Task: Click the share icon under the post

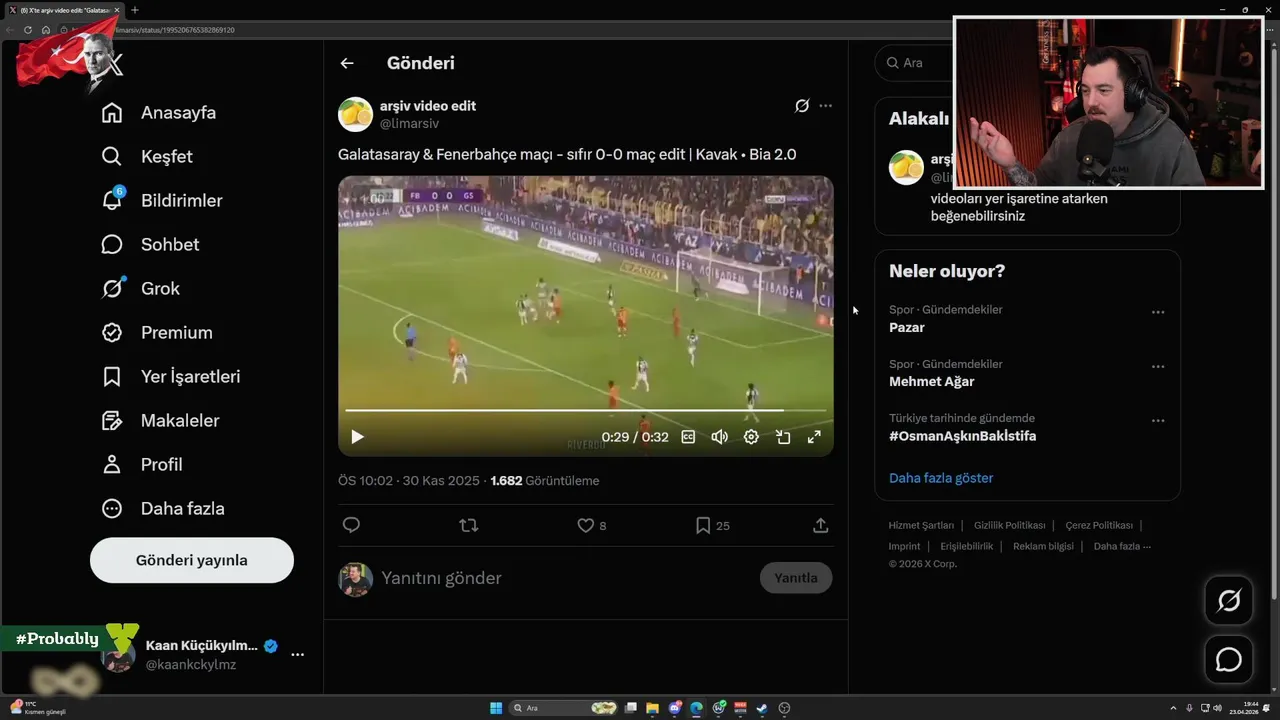Action: coord(820,525)
